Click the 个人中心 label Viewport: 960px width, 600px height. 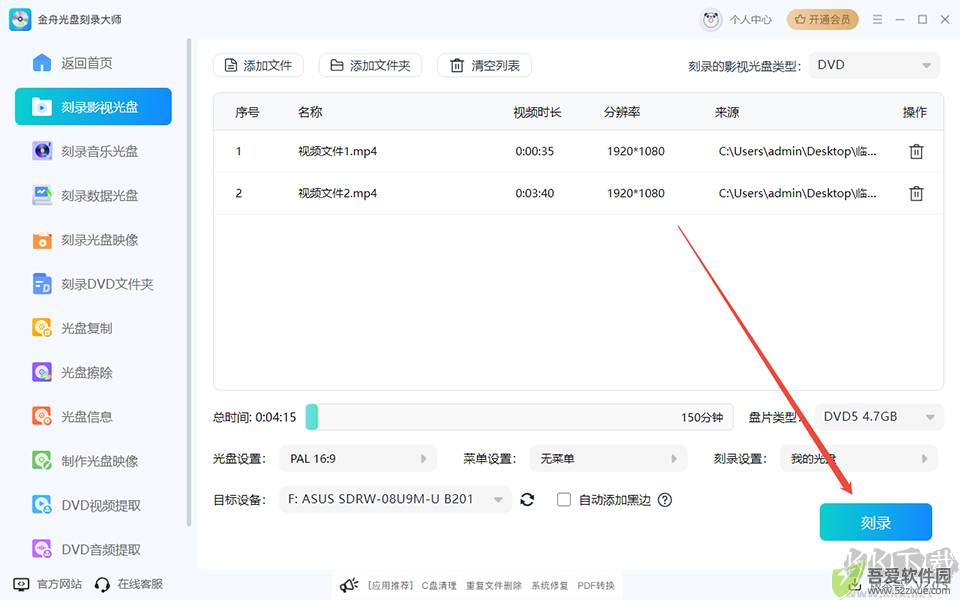coord(751,20)
